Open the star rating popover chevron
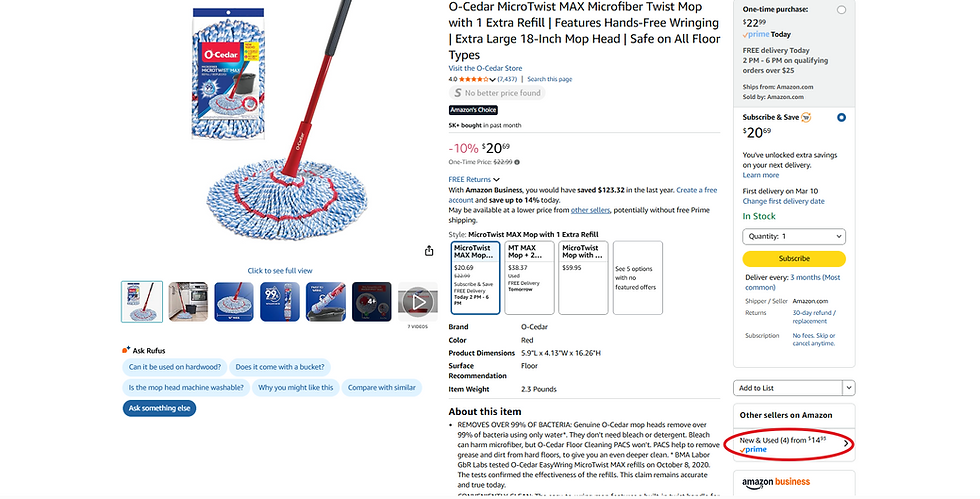This screenshot has width=980, height=499. tap(492, 79)
